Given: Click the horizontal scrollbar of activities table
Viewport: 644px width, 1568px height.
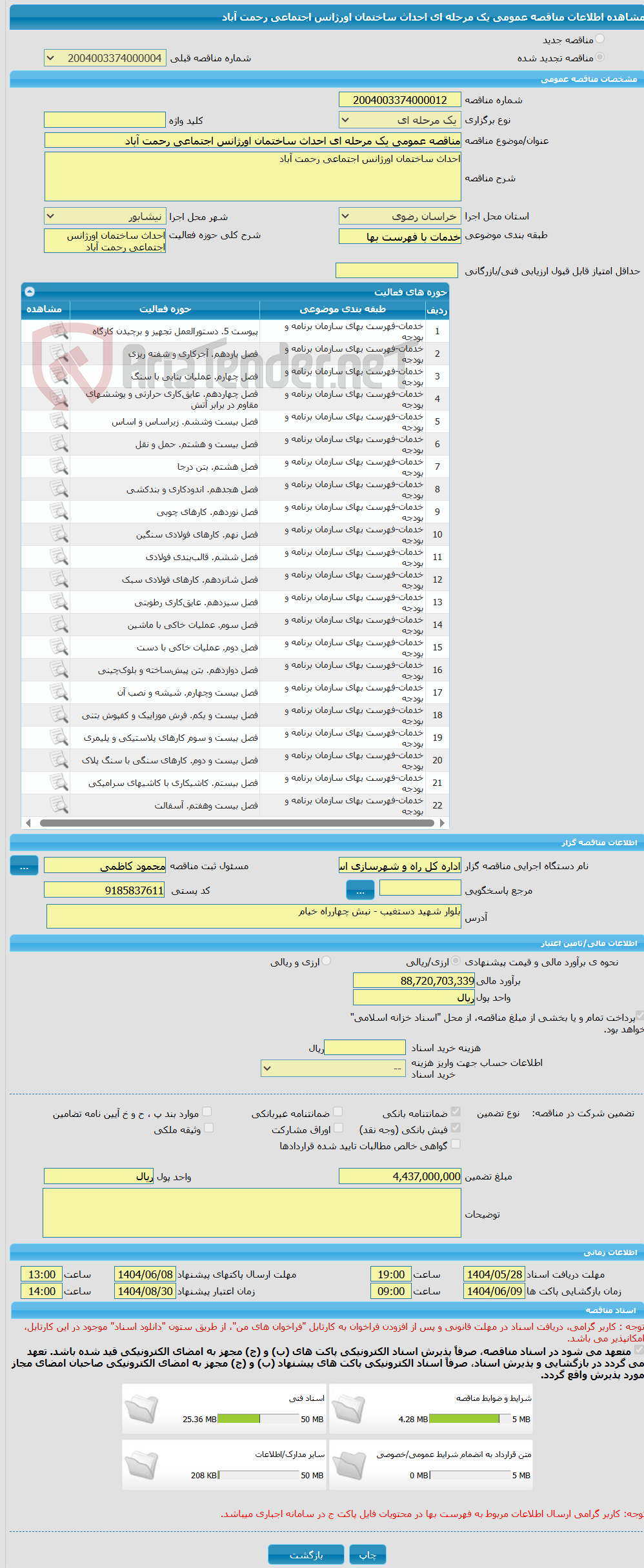Looking at the screenshot, I should [x=236, y=823].
